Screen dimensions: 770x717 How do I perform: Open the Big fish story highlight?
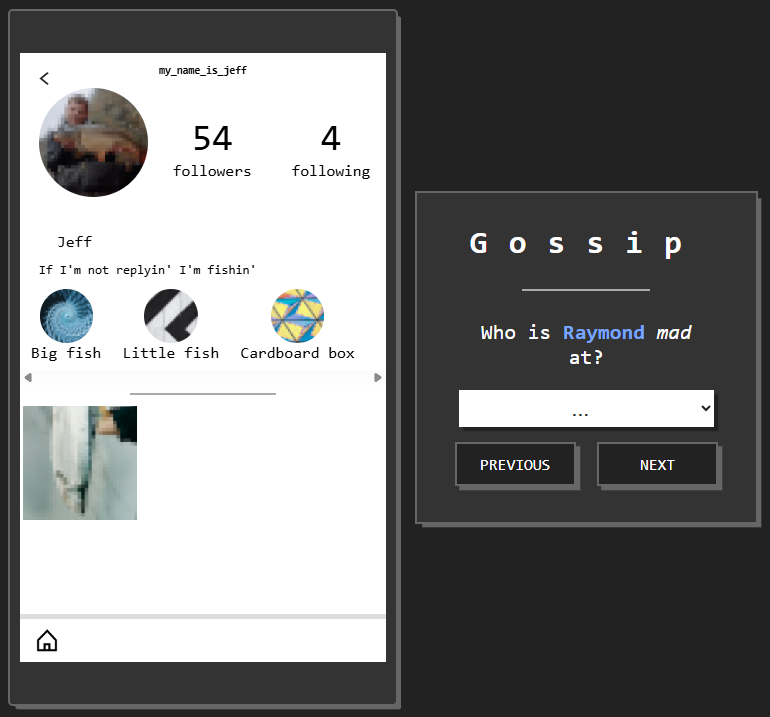click(x=66, y=316)
